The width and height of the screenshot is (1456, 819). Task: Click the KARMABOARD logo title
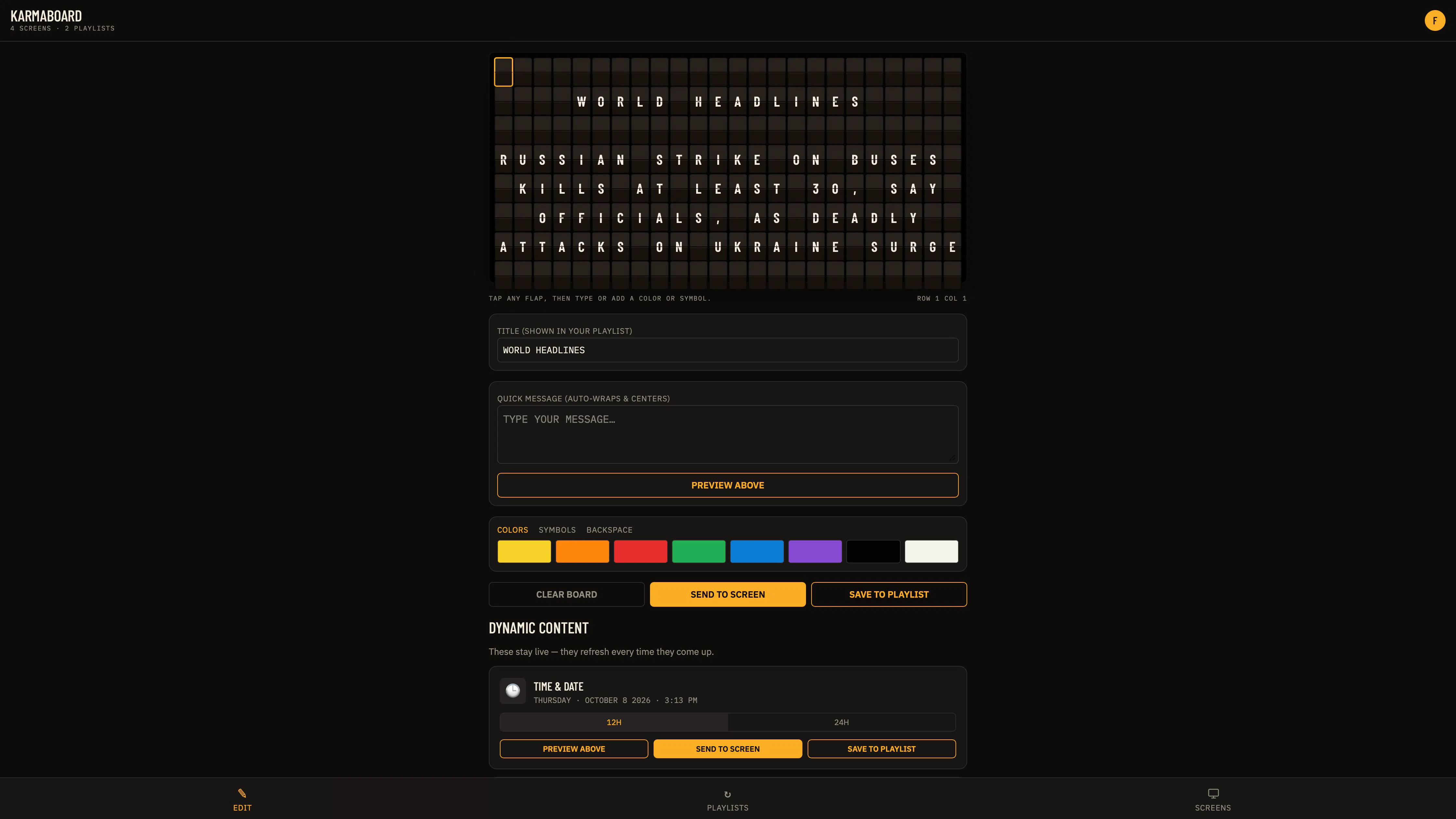(x=46, y=16)
